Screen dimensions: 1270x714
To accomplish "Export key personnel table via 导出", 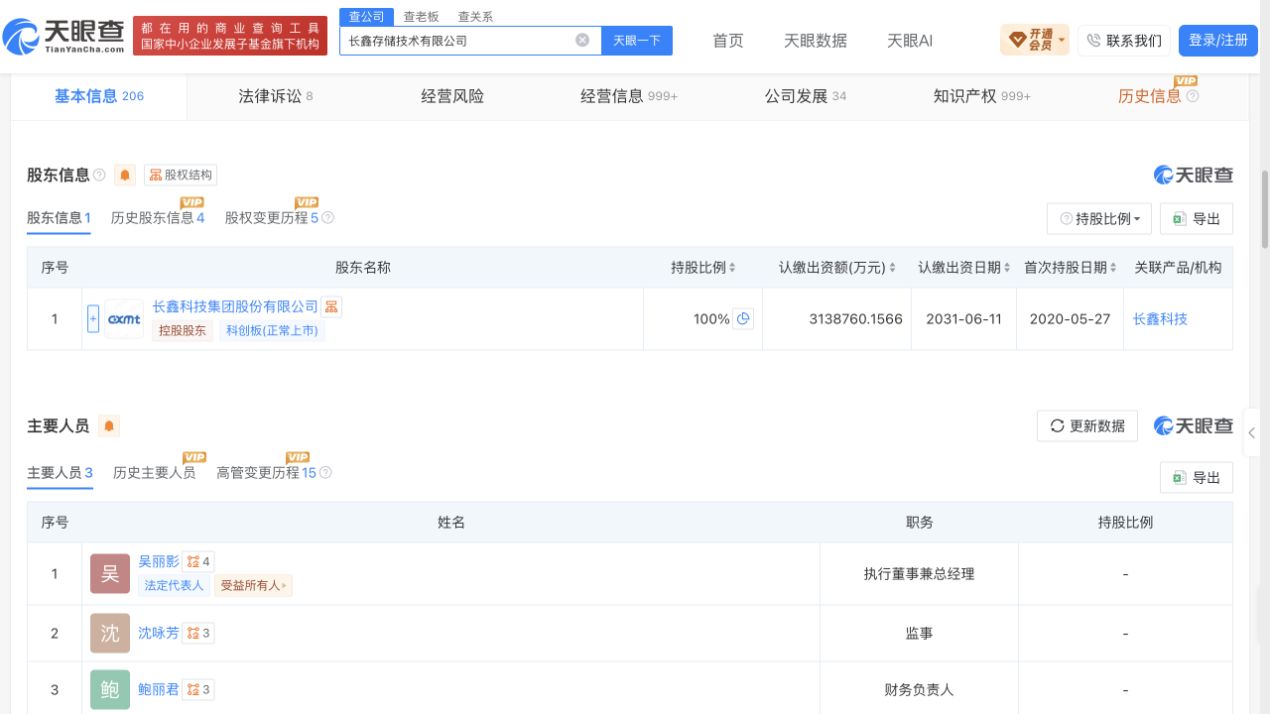I will pyautogui.click(x=1197, y=478).
